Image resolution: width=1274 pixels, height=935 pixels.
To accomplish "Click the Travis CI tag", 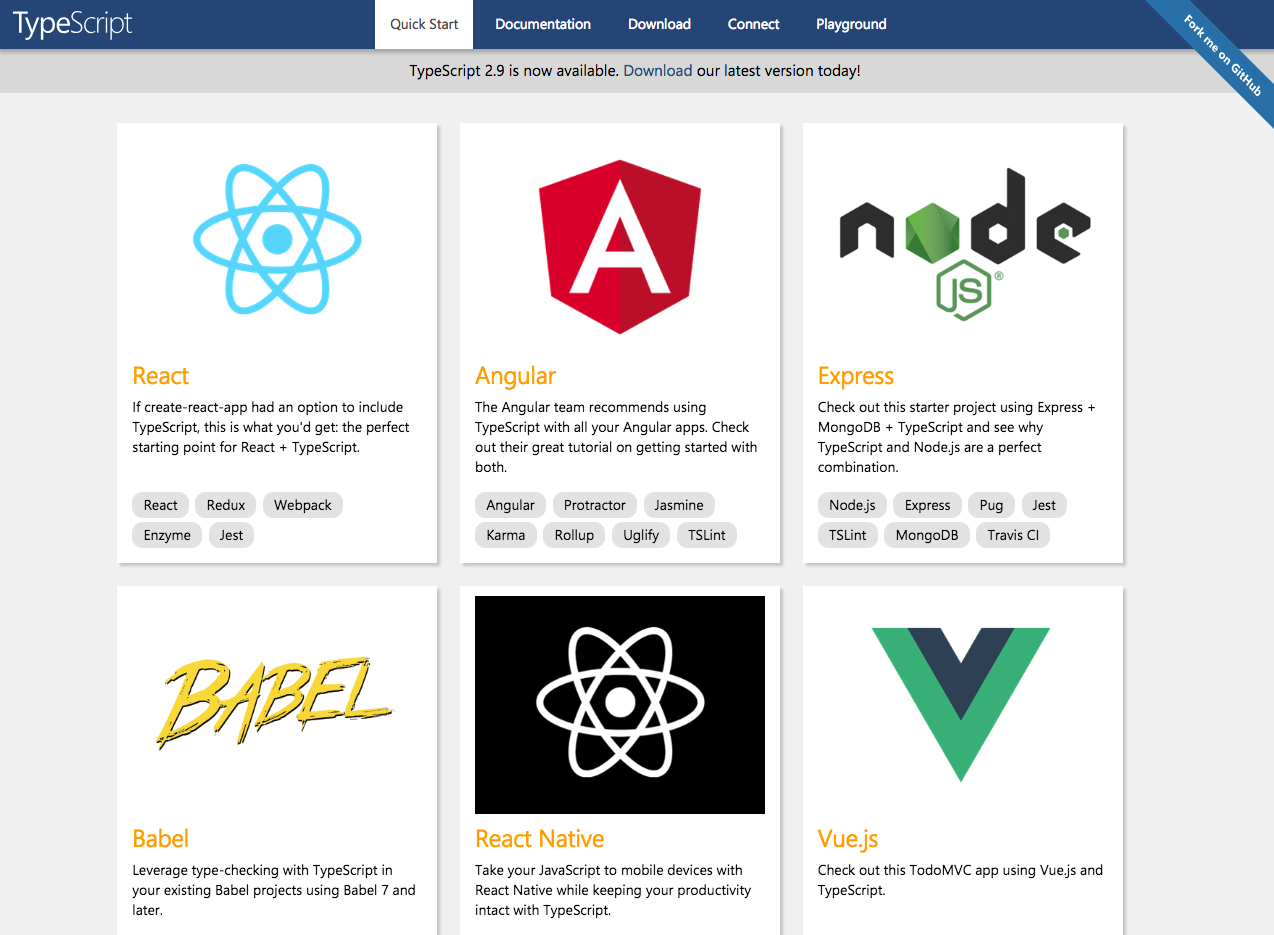I will point(1013,535).
